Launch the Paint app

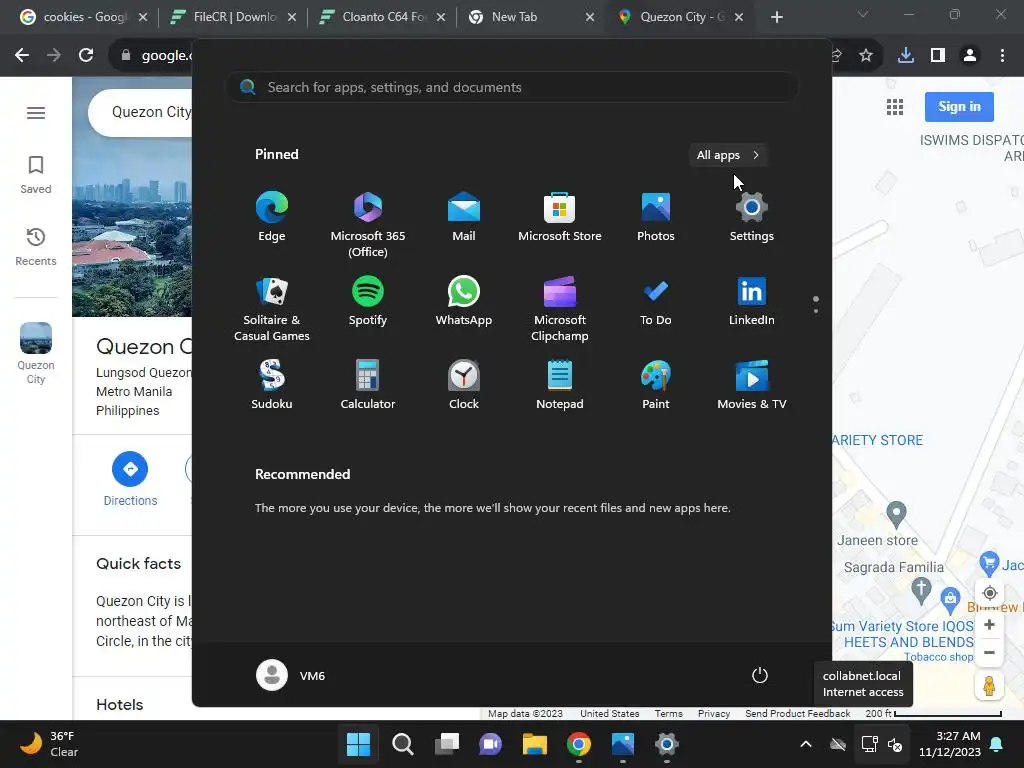click(656, 385)
